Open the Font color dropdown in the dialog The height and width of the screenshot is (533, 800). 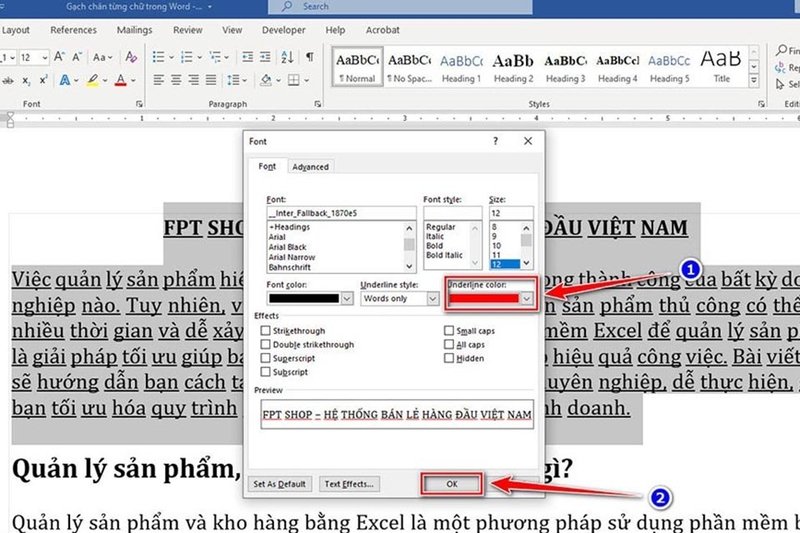point(347,298)
